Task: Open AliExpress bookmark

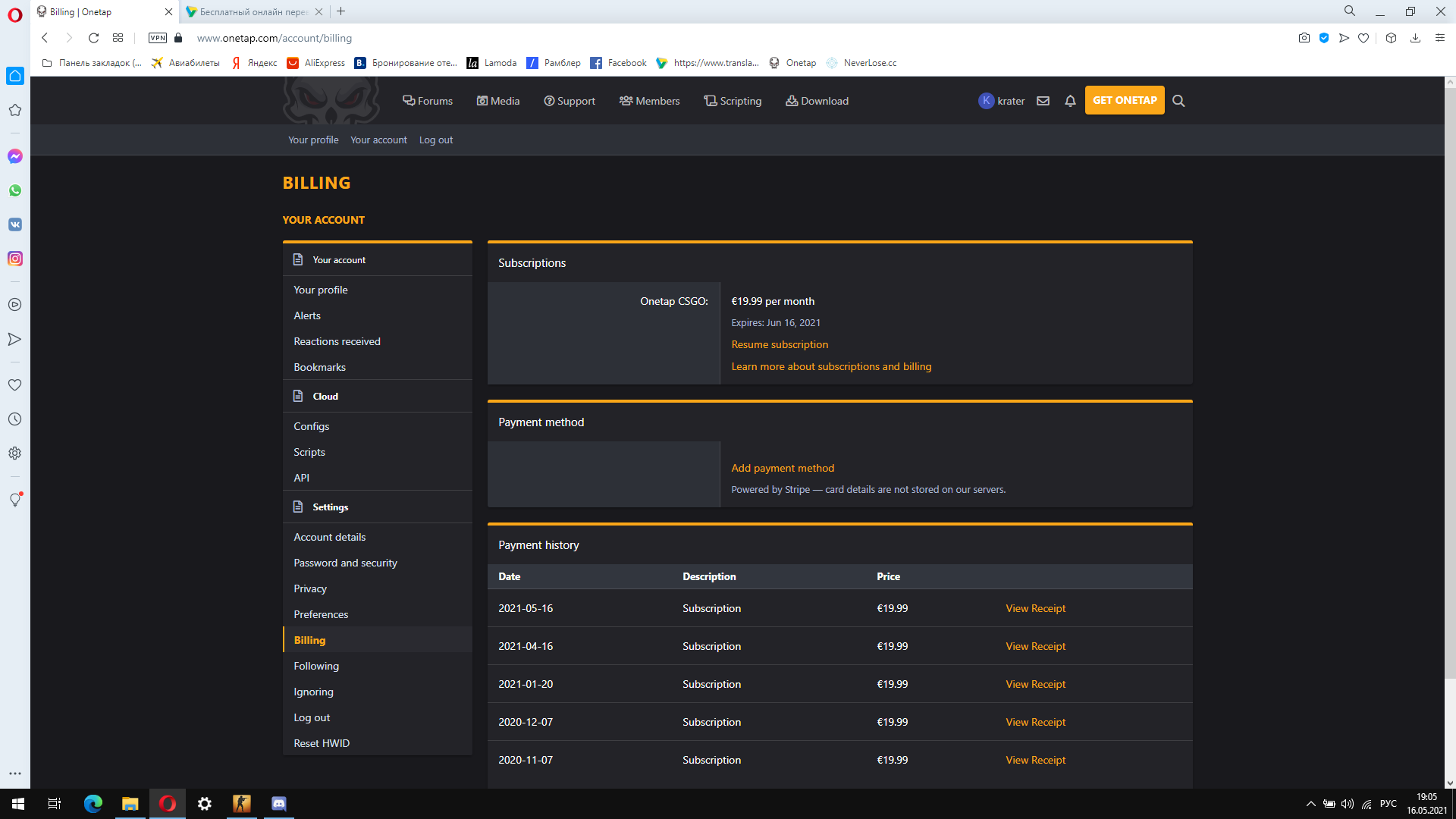Action: pos(315,63)
